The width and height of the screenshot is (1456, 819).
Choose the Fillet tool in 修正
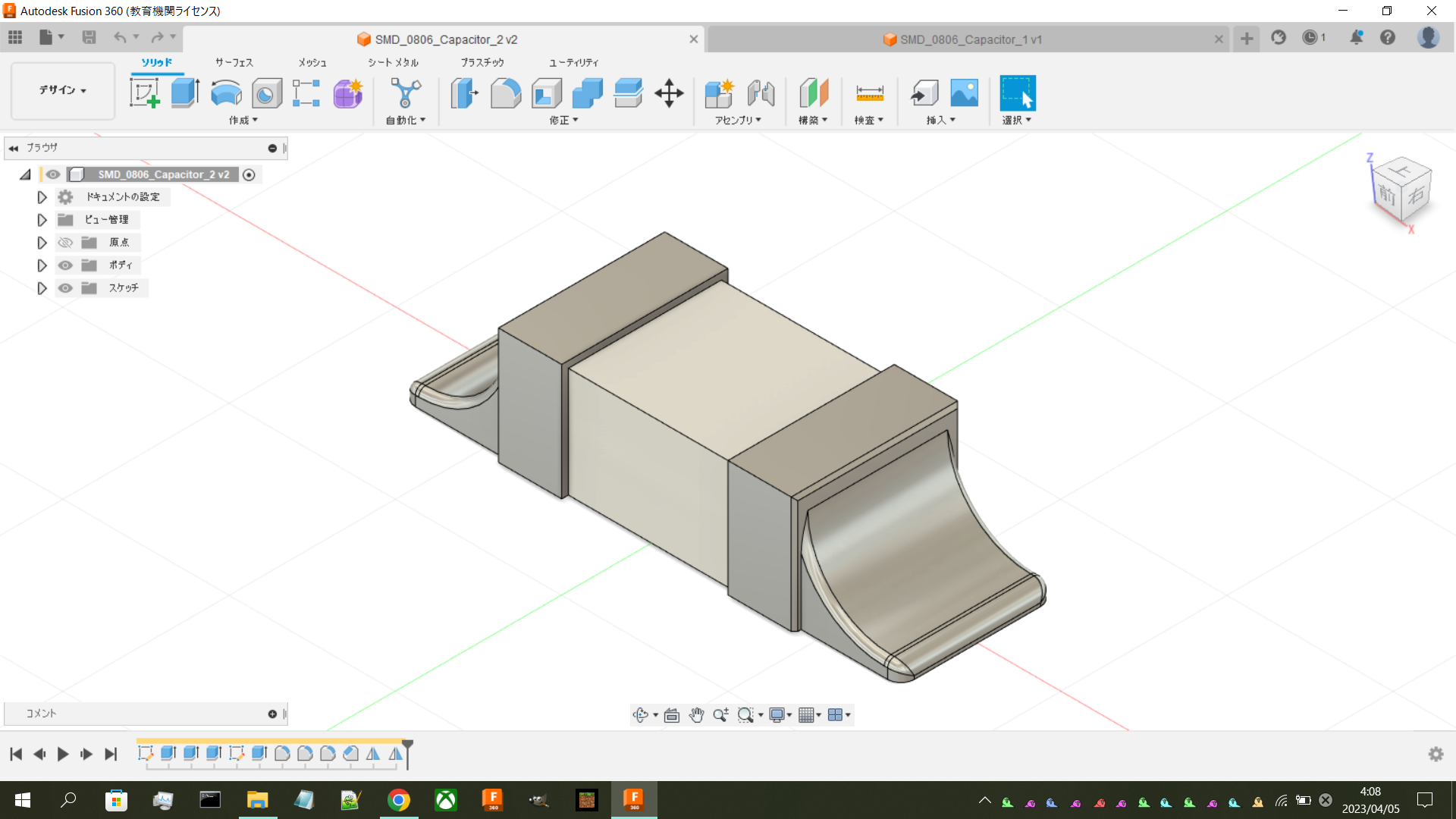pos(506,93)
